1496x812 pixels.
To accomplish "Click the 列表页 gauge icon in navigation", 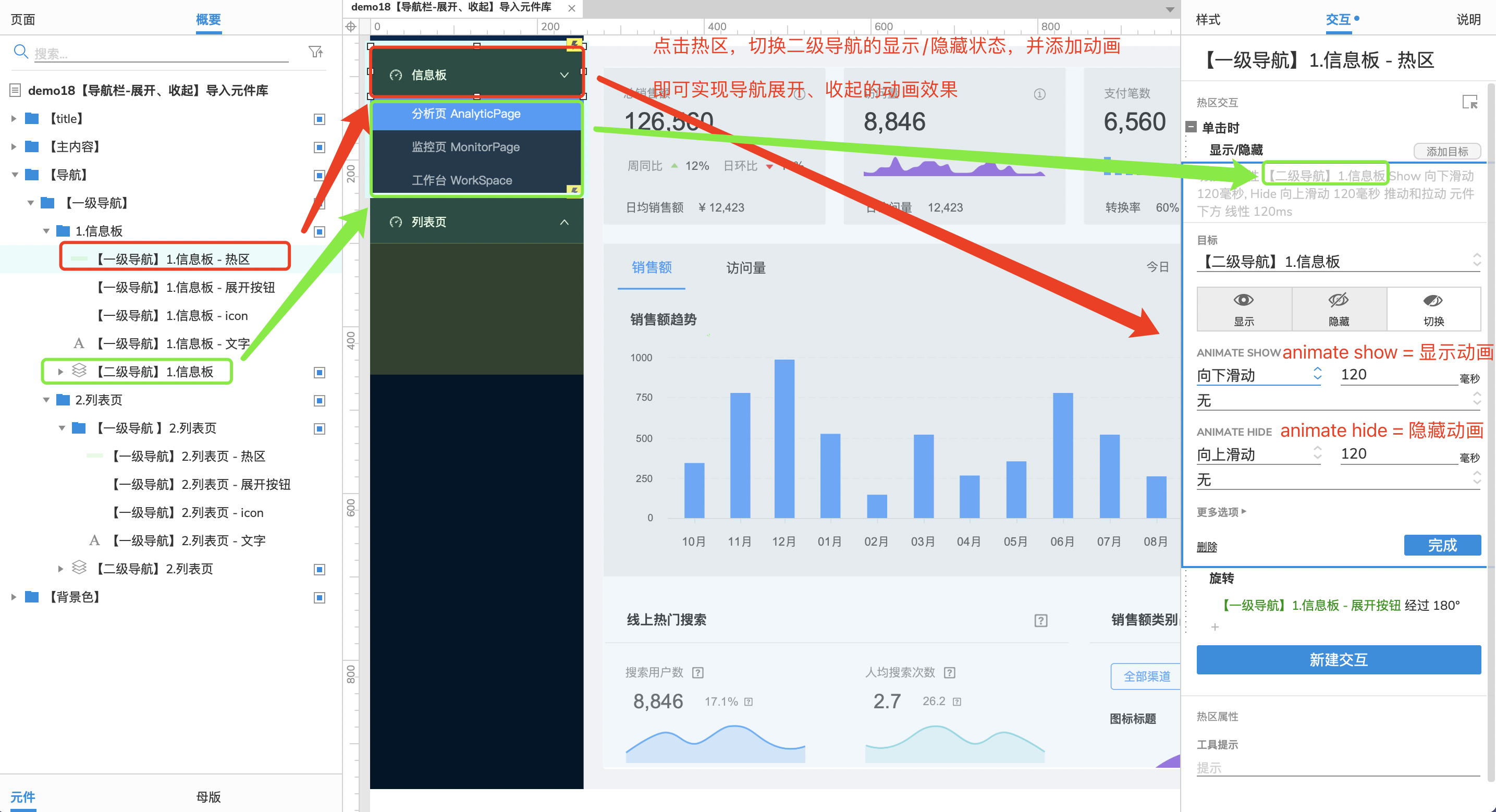I will [396, 222].
